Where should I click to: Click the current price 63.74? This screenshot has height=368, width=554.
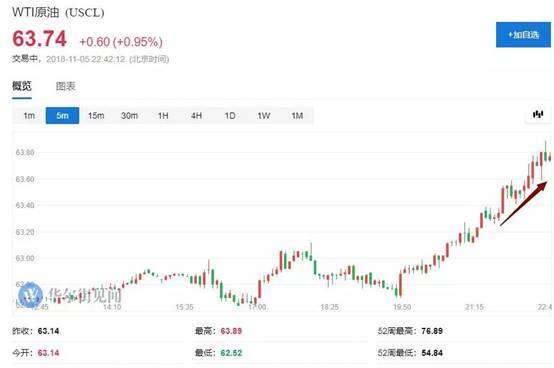tap(40, 38)
